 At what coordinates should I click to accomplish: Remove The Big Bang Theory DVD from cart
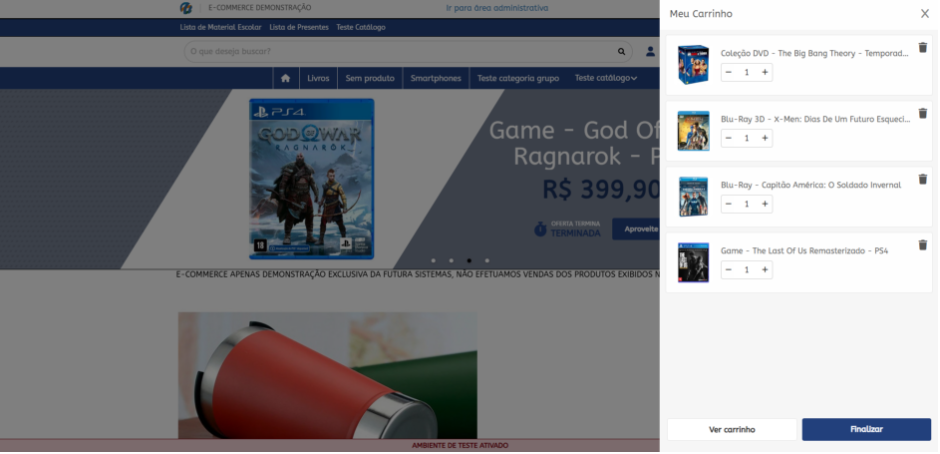(923, 47)
